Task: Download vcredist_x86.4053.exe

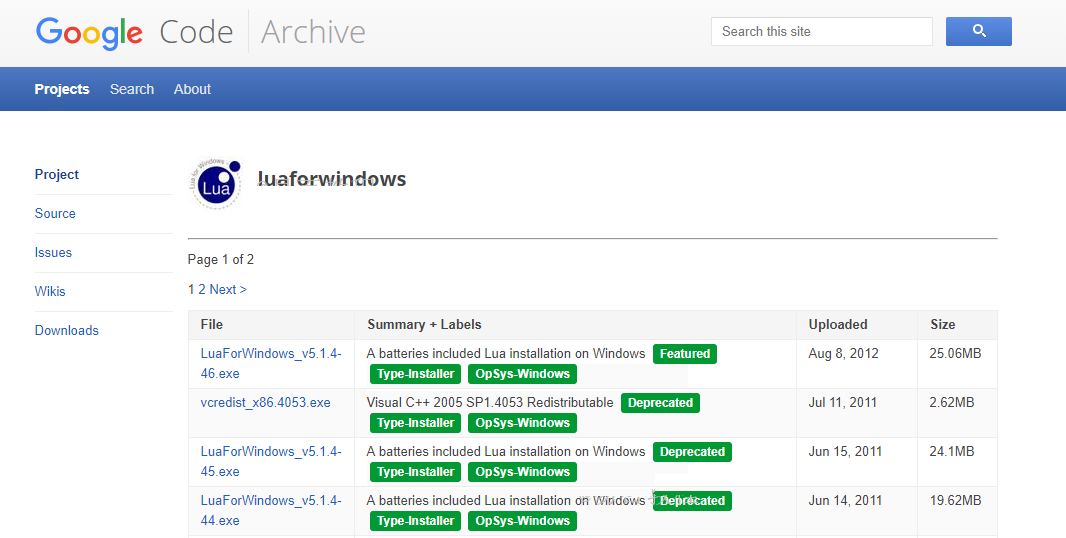Action: 265,403
